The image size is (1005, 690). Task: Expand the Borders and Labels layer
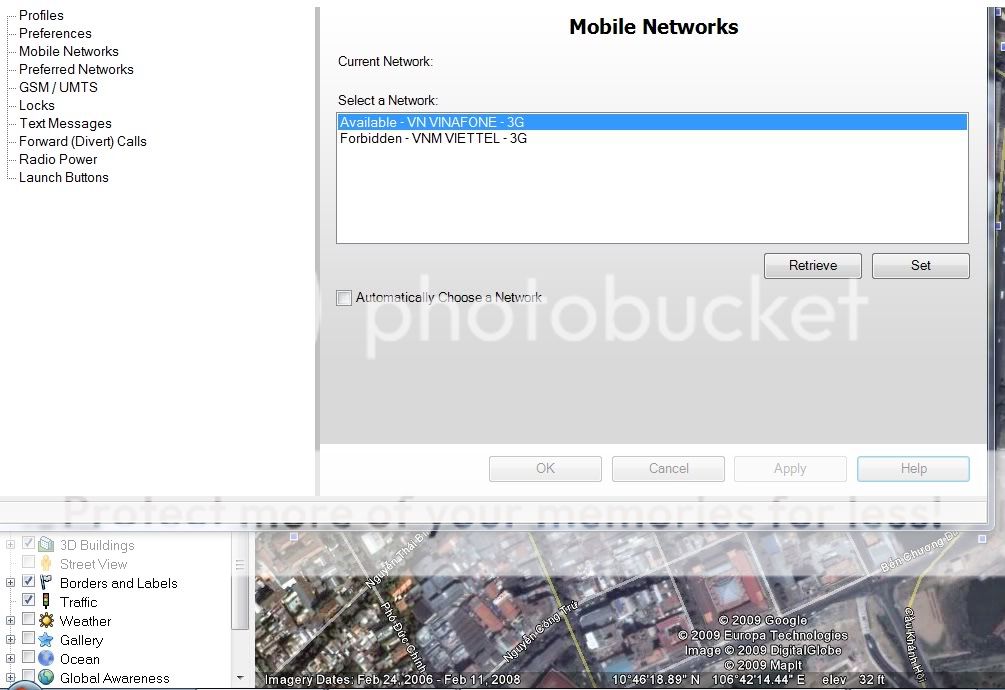(x=11, y=583)
